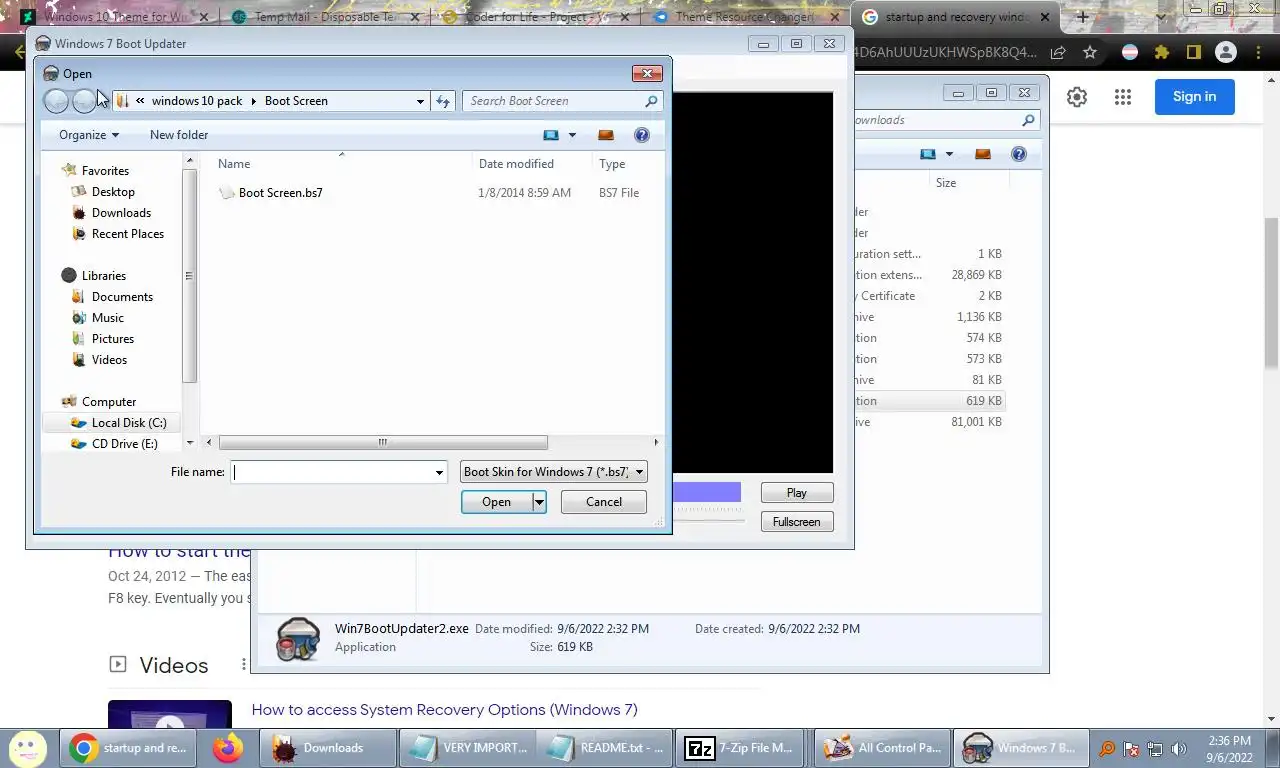Screen dimensions: 1280x768
Task: Open a new Chrome tab
Action: [x=1082, y=17]
